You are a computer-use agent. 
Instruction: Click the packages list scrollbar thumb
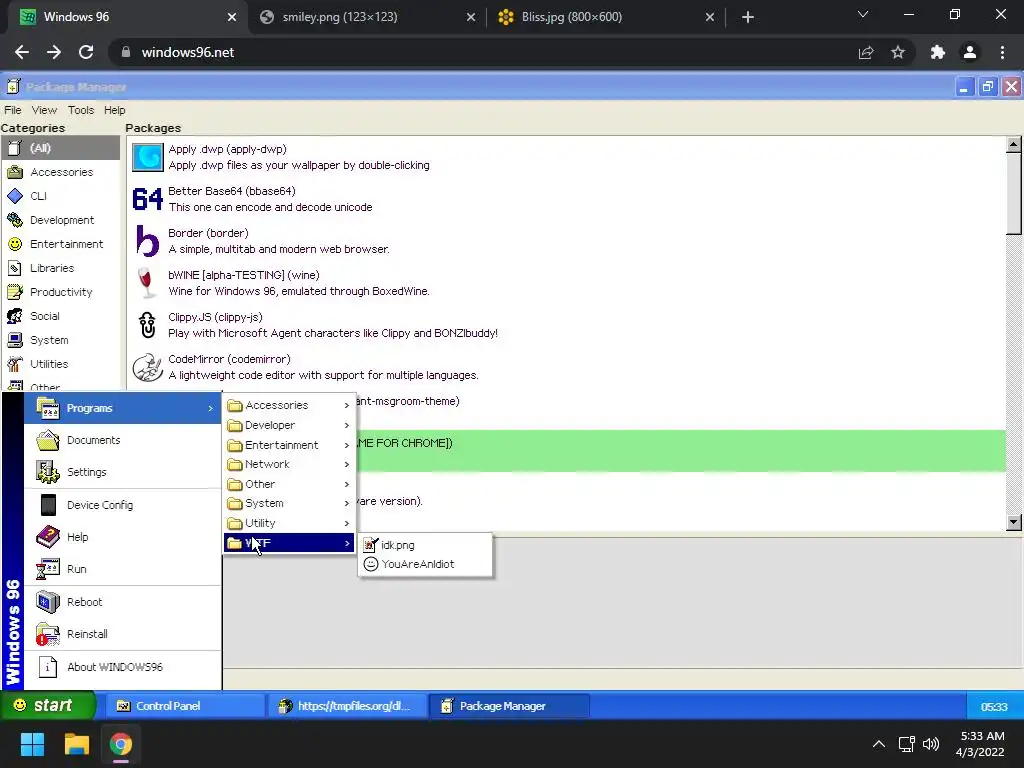pos(1014,193)
